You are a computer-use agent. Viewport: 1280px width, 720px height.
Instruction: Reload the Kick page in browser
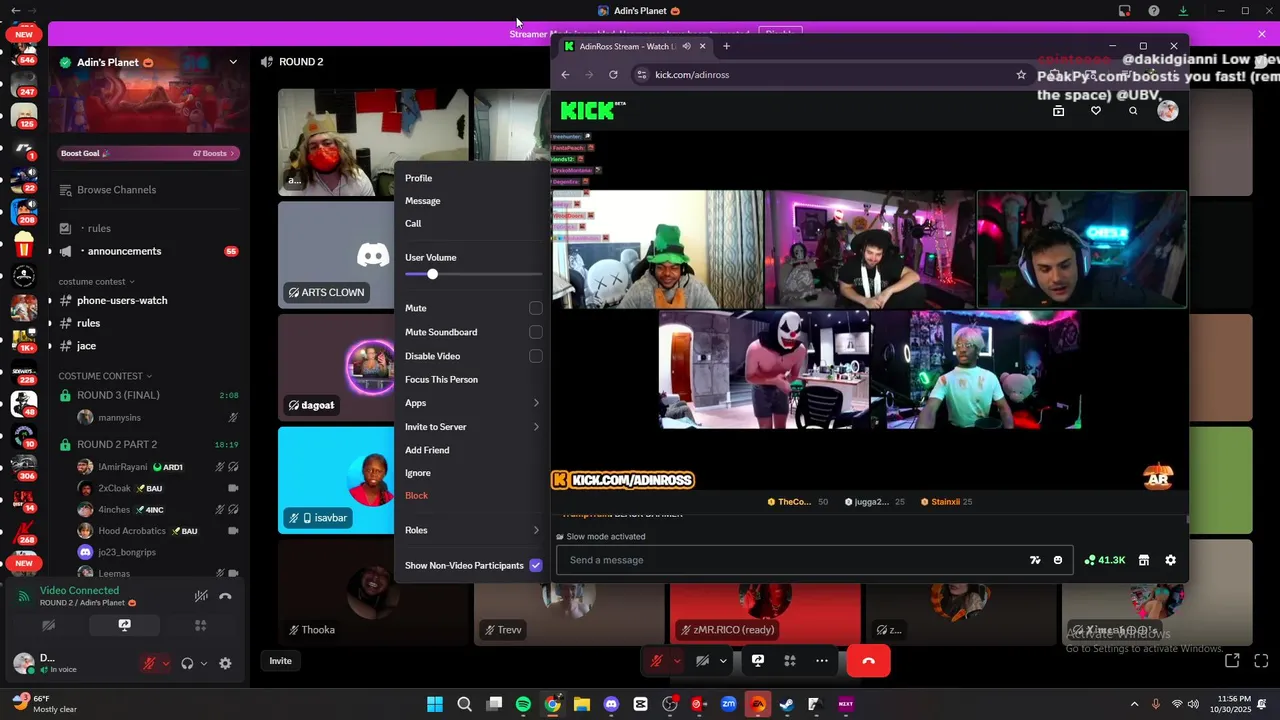[613, 74]
